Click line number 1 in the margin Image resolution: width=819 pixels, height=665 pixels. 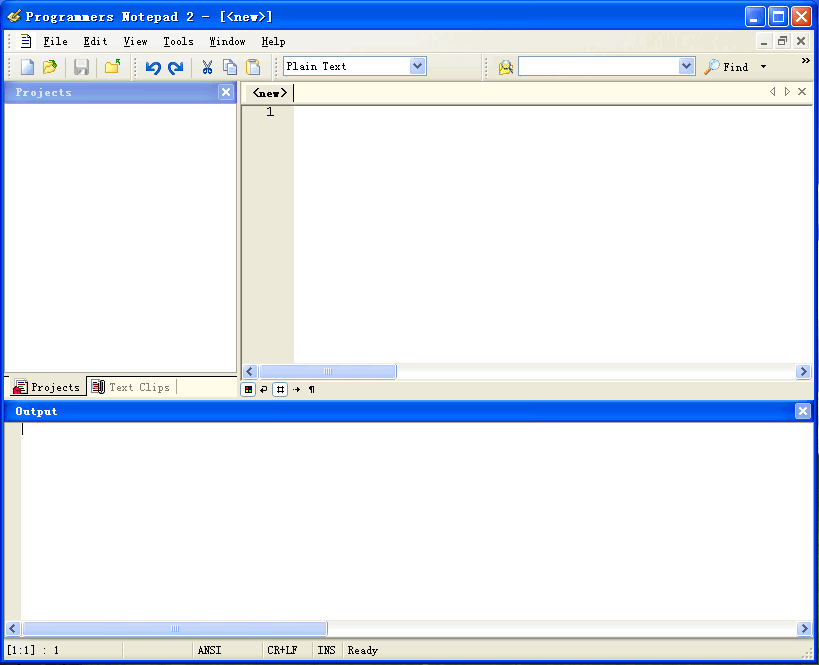[x=270, y=112]
